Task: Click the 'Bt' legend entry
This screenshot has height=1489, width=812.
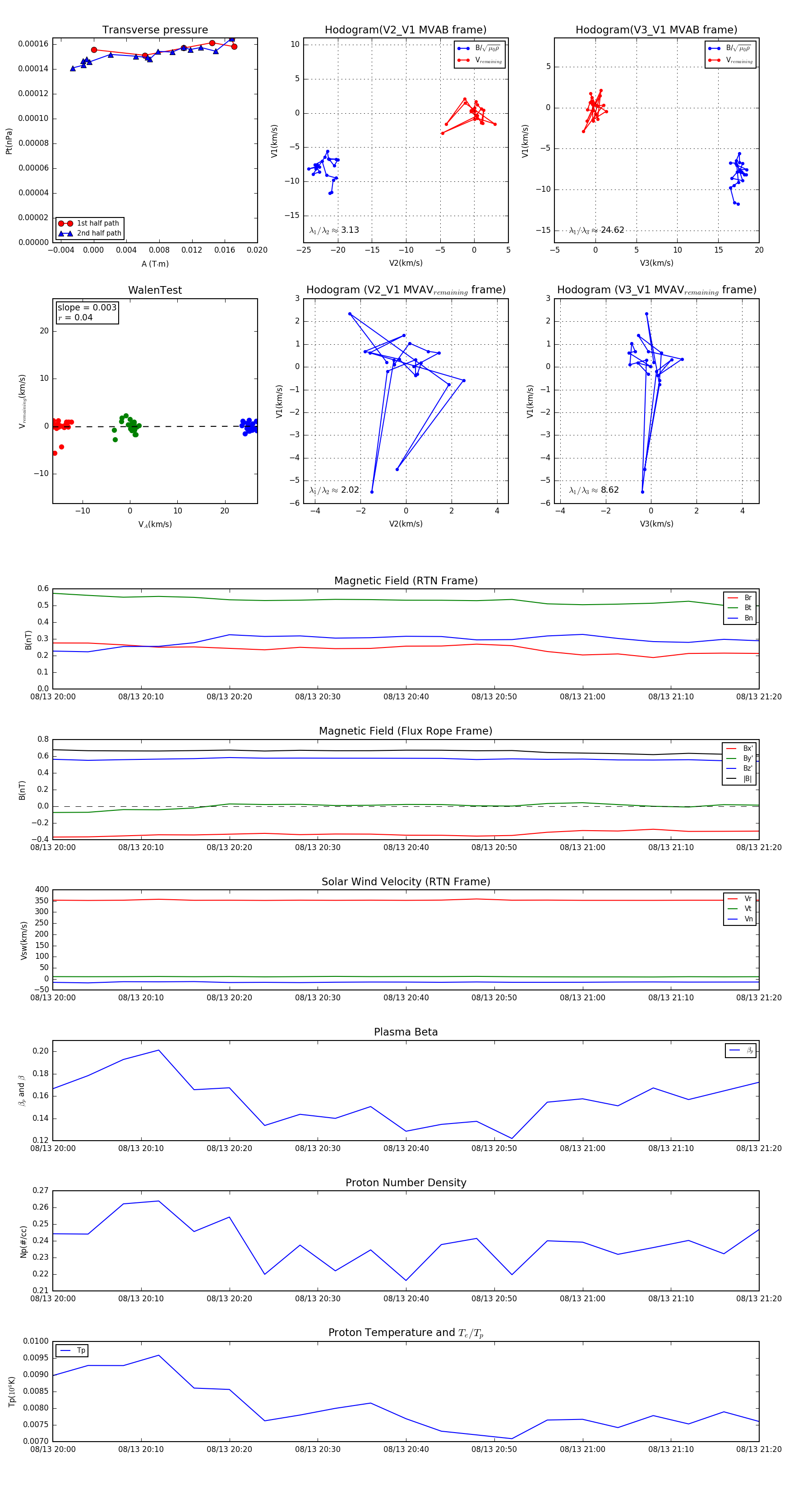Action: coord(740,608)
